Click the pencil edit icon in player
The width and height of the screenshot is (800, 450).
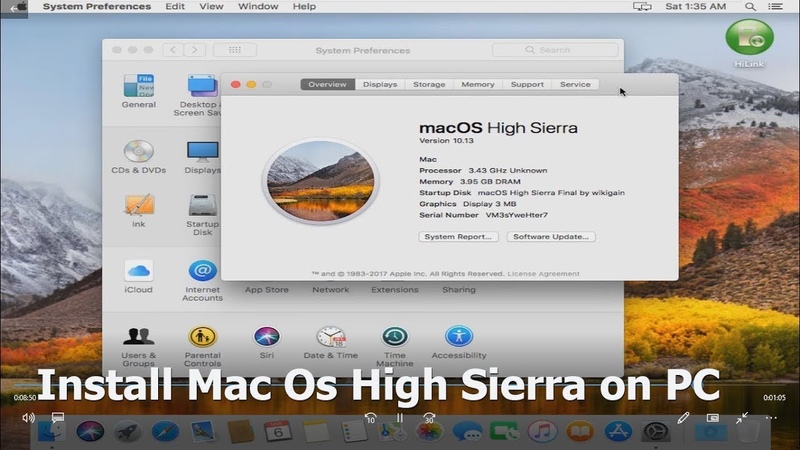(684, 418)
